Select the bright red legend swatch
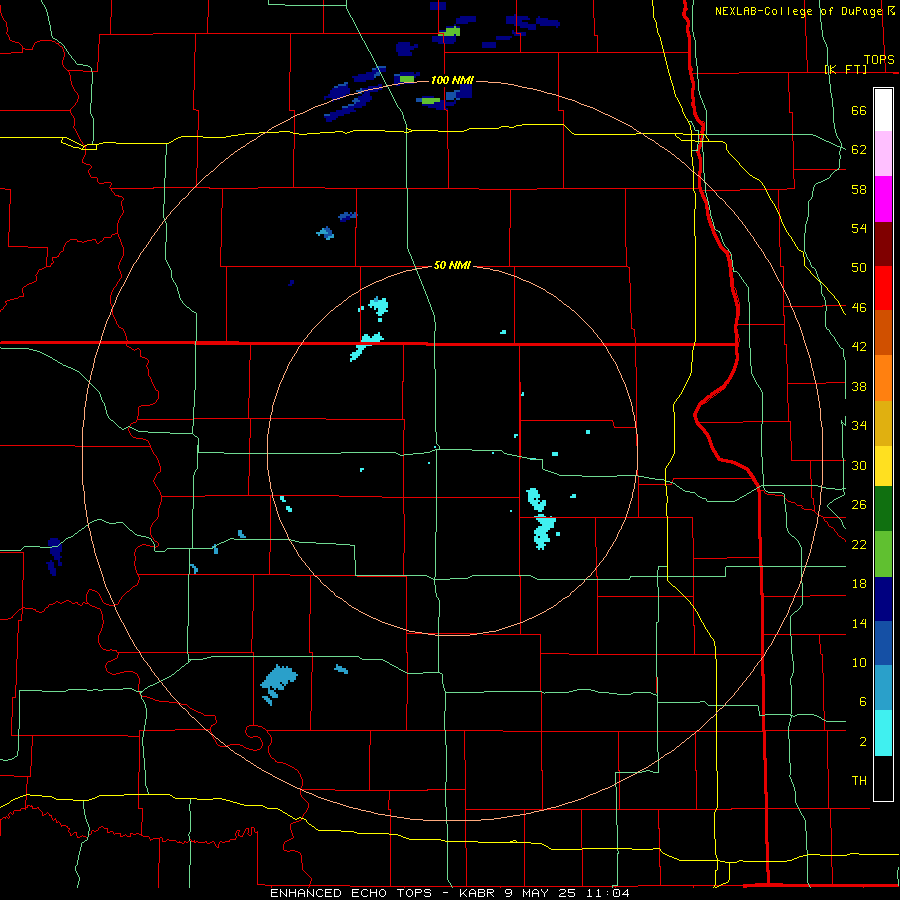This screenshot has height=900, width=900. [883, 288]
